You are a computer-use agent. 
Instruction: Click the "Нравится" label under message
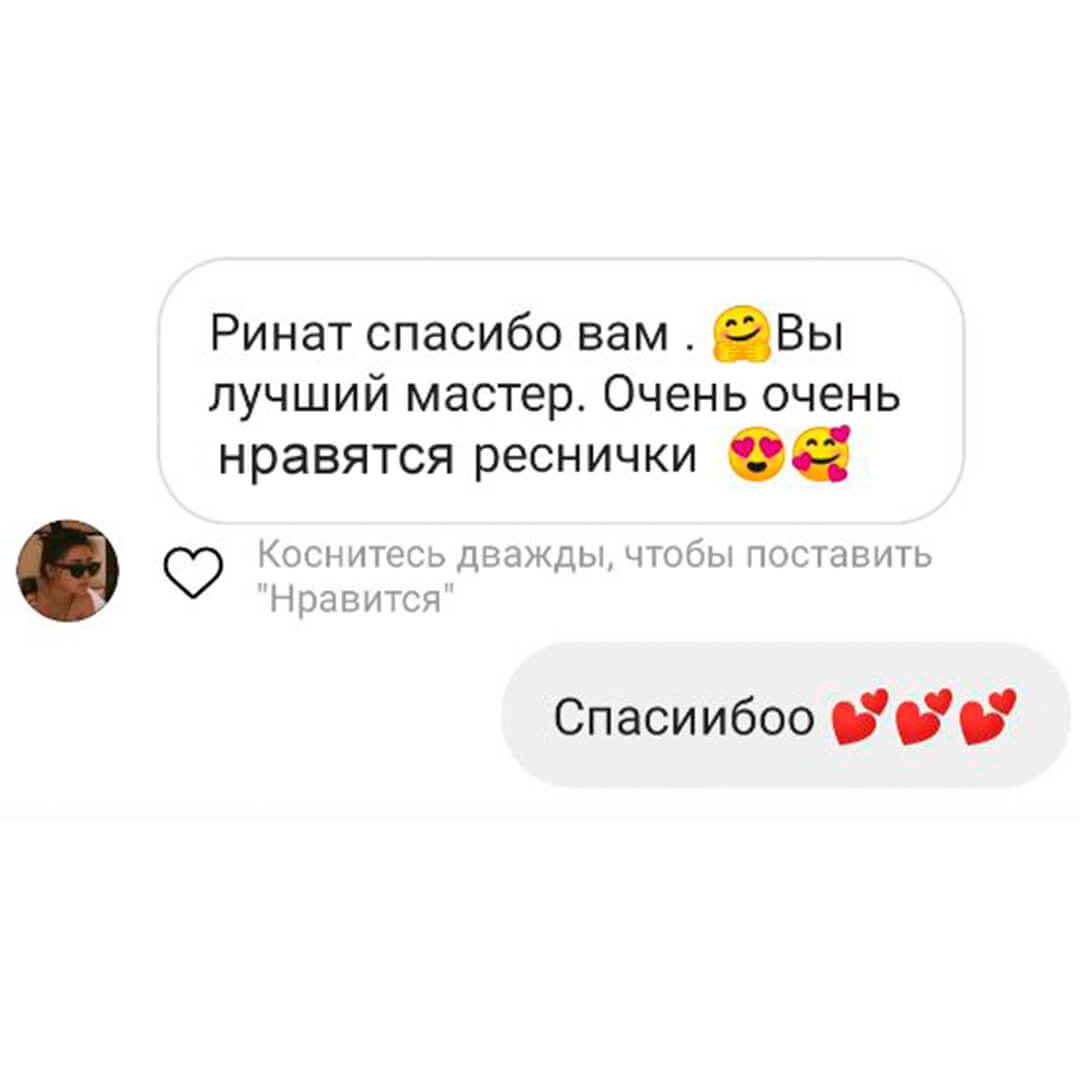355,599
